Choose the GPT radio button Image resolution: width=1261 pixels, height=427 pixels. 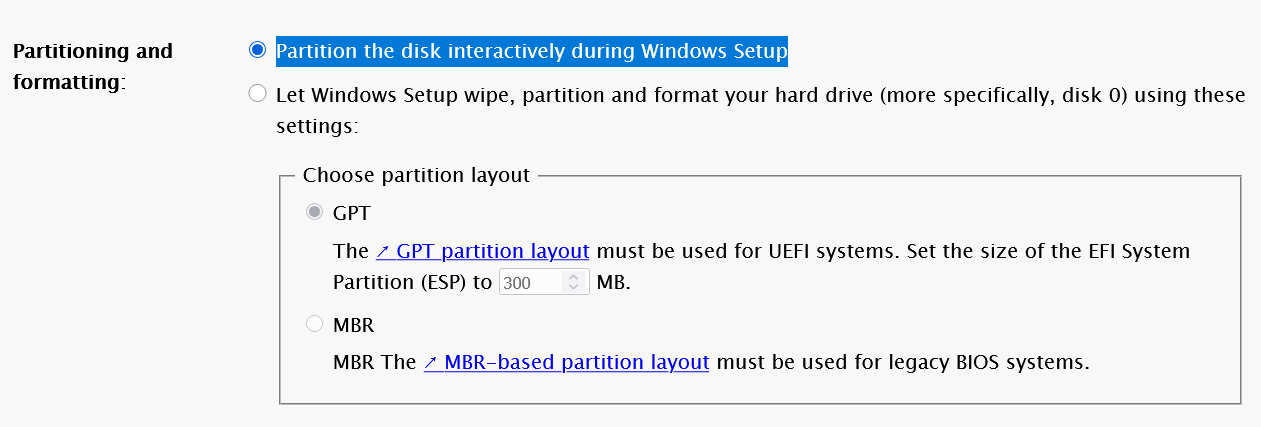(x=315, y=212)
